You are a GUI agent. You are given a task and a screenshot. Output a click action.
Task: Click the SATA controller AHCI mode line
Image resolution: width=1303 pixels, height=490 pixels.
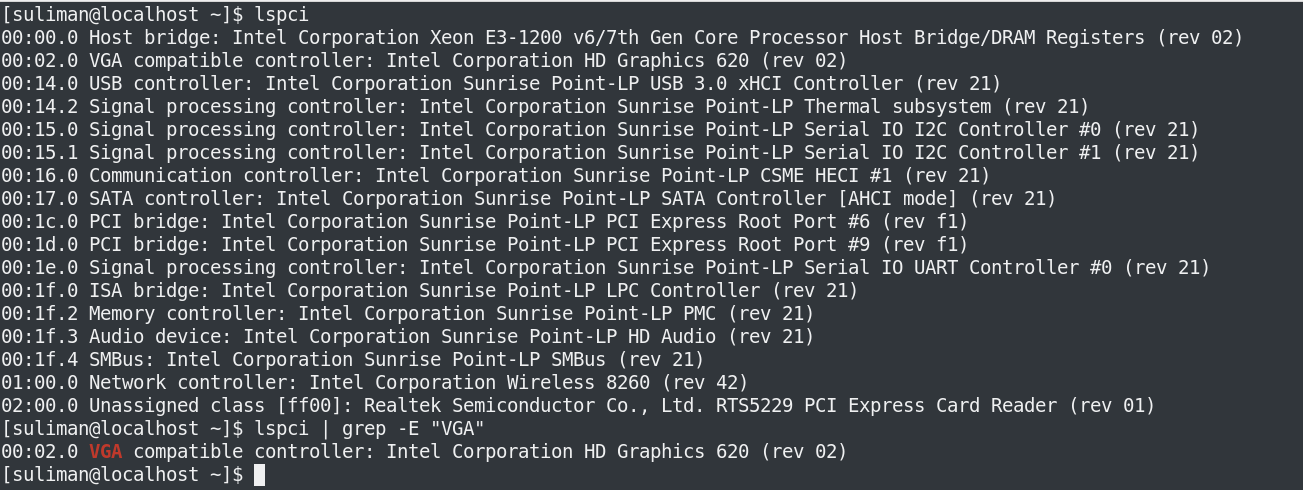(x=528, y=198)
